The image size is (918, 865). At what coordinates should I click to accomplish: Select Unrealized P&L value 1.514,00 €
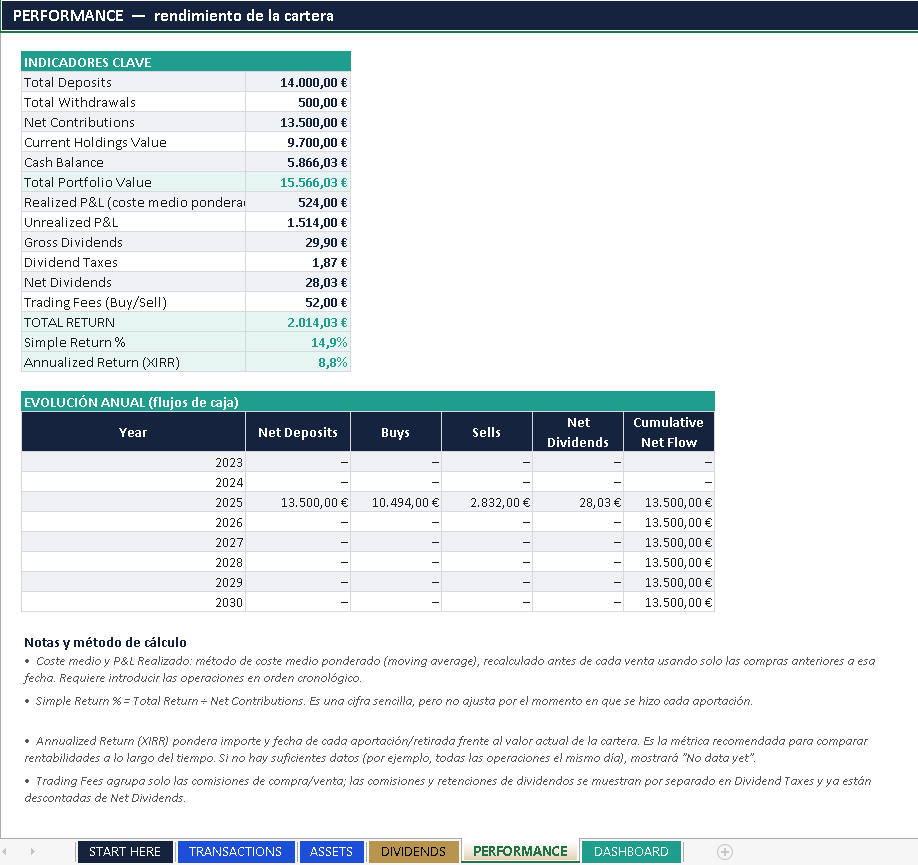click(x=298, y=222)
